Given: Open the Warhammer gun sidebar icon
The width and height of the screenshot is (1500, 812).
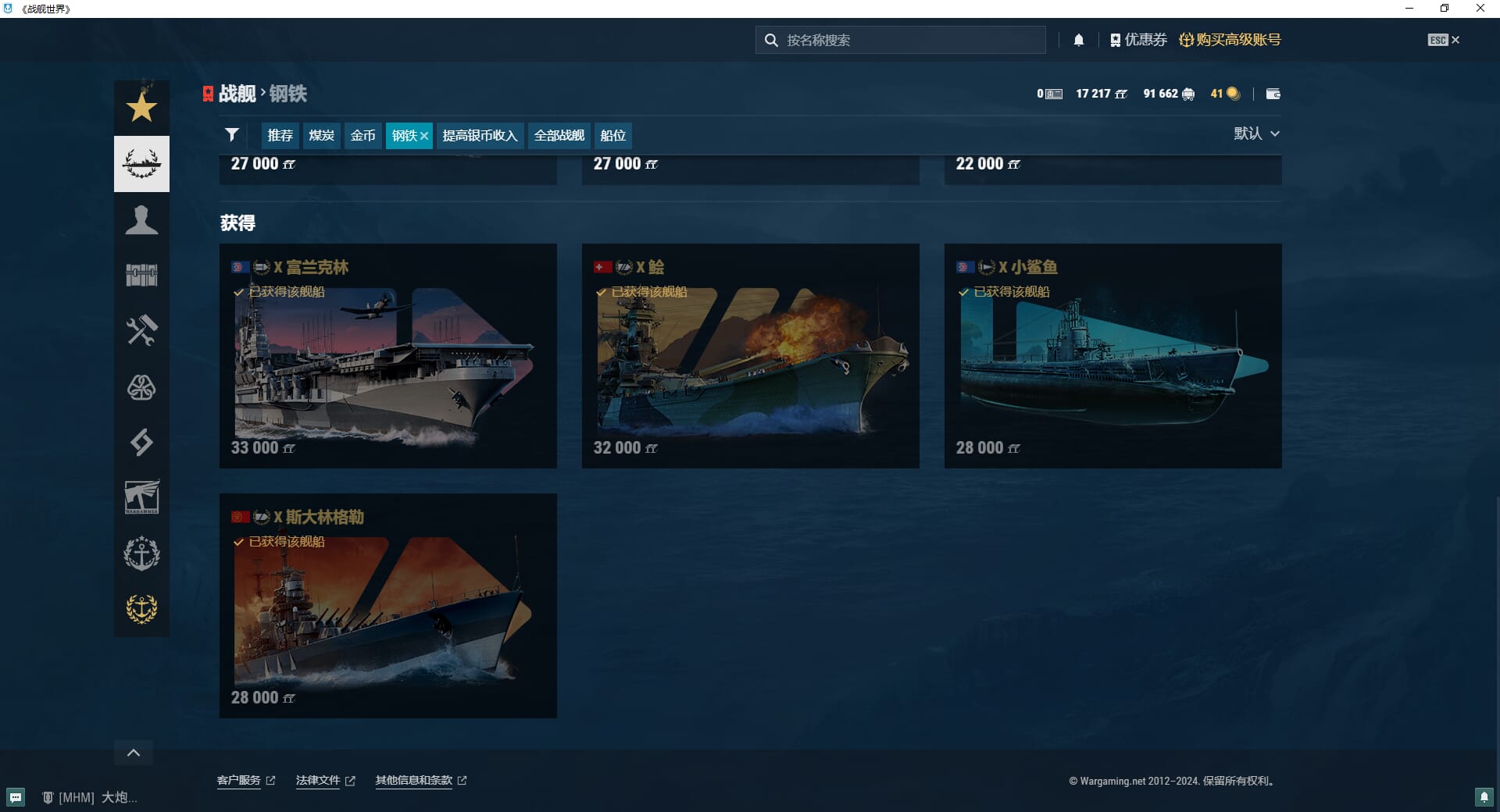Looking at the screenshot, I should coord(141,497).
